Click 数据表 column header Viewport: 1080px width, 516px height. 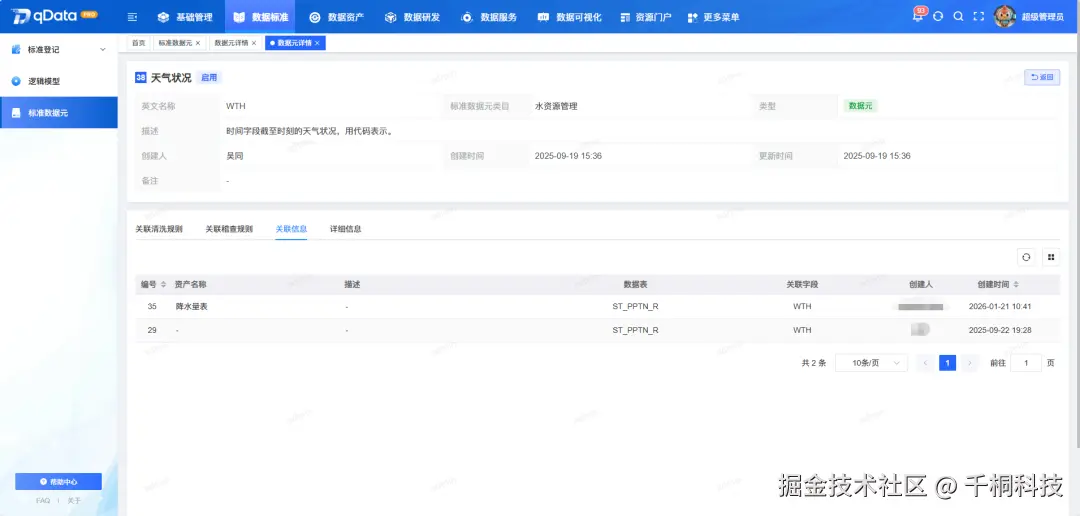tap(635, 285)
